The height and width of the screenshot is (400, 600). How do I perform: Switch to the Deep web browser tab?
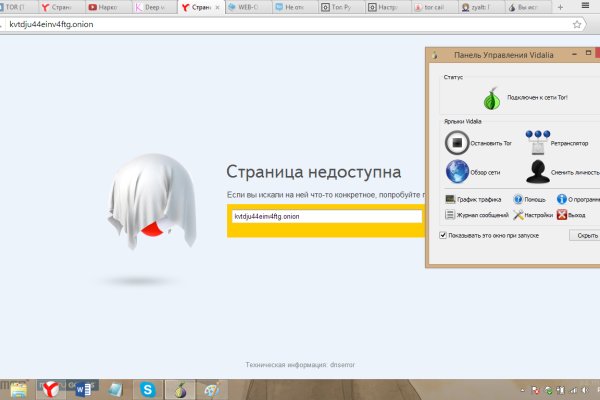155,7
